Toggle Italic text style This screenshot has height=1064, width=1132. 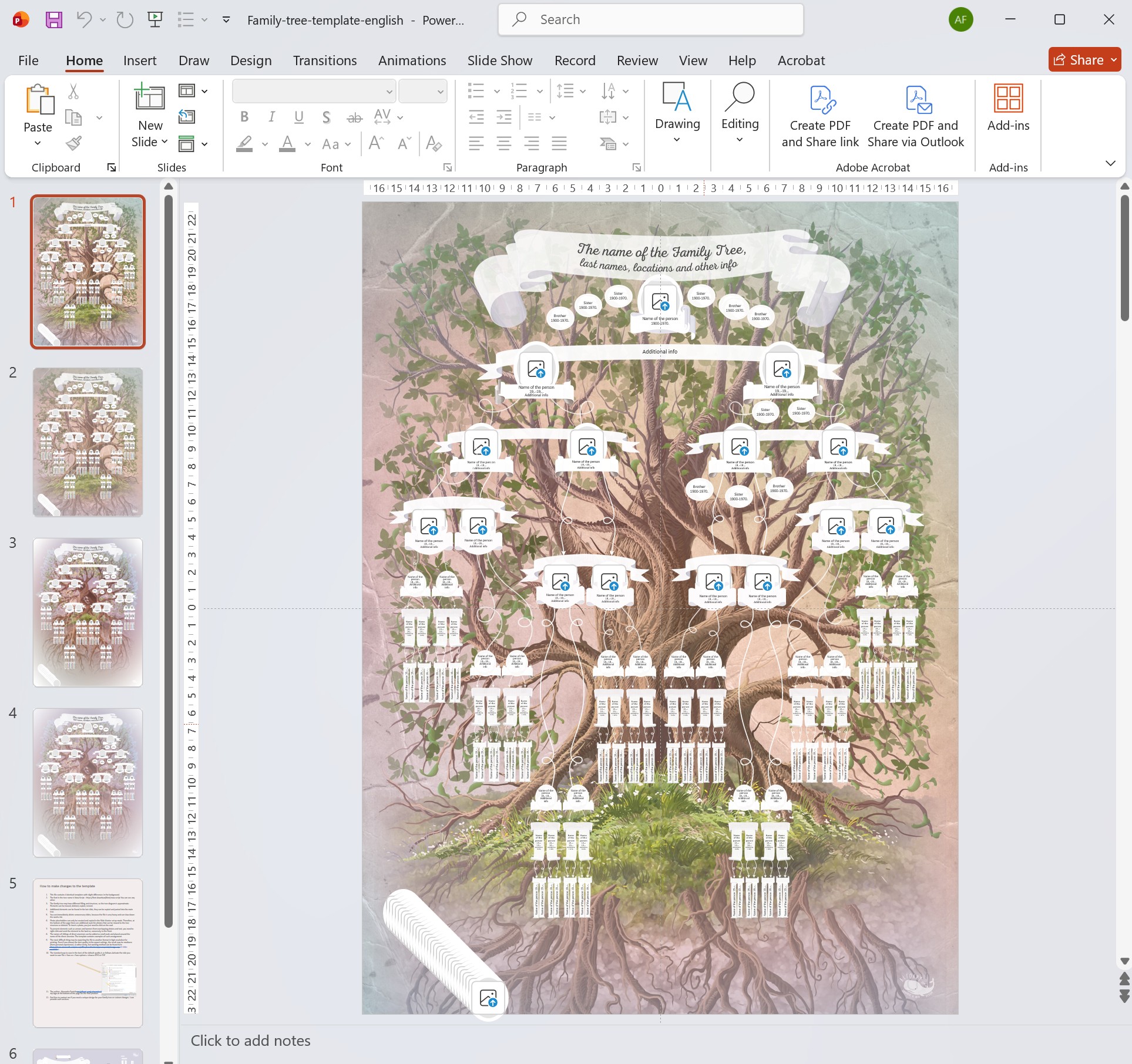point(271,117)
